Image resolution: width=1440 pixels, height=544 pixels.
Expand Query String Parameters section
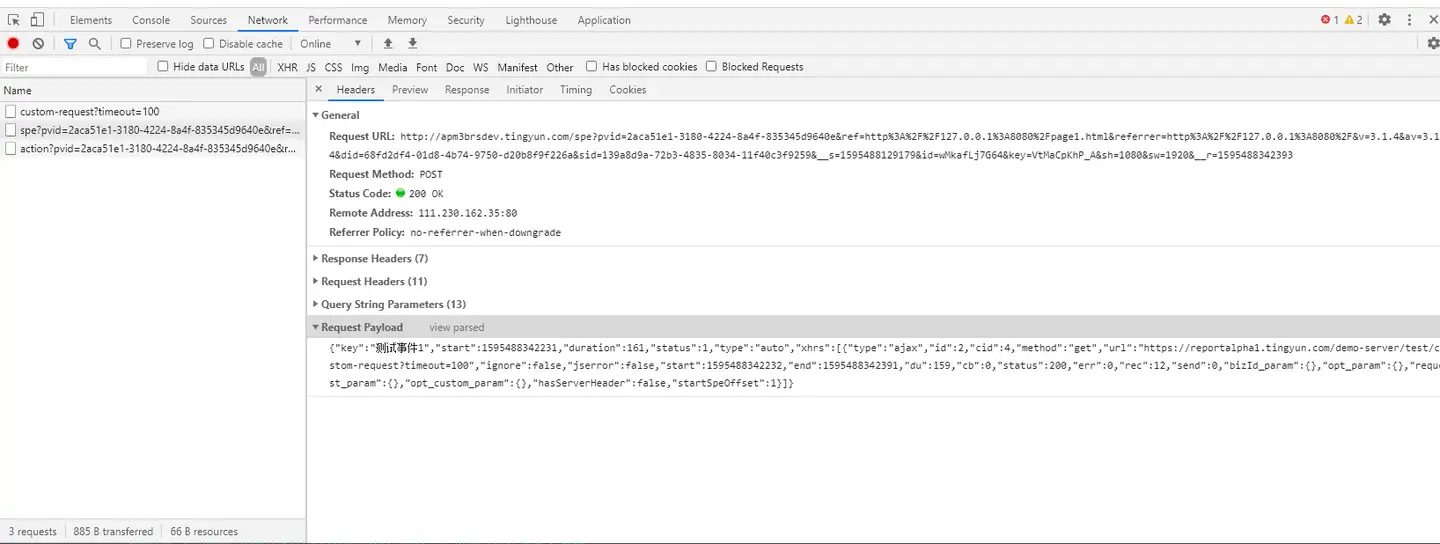392,304
